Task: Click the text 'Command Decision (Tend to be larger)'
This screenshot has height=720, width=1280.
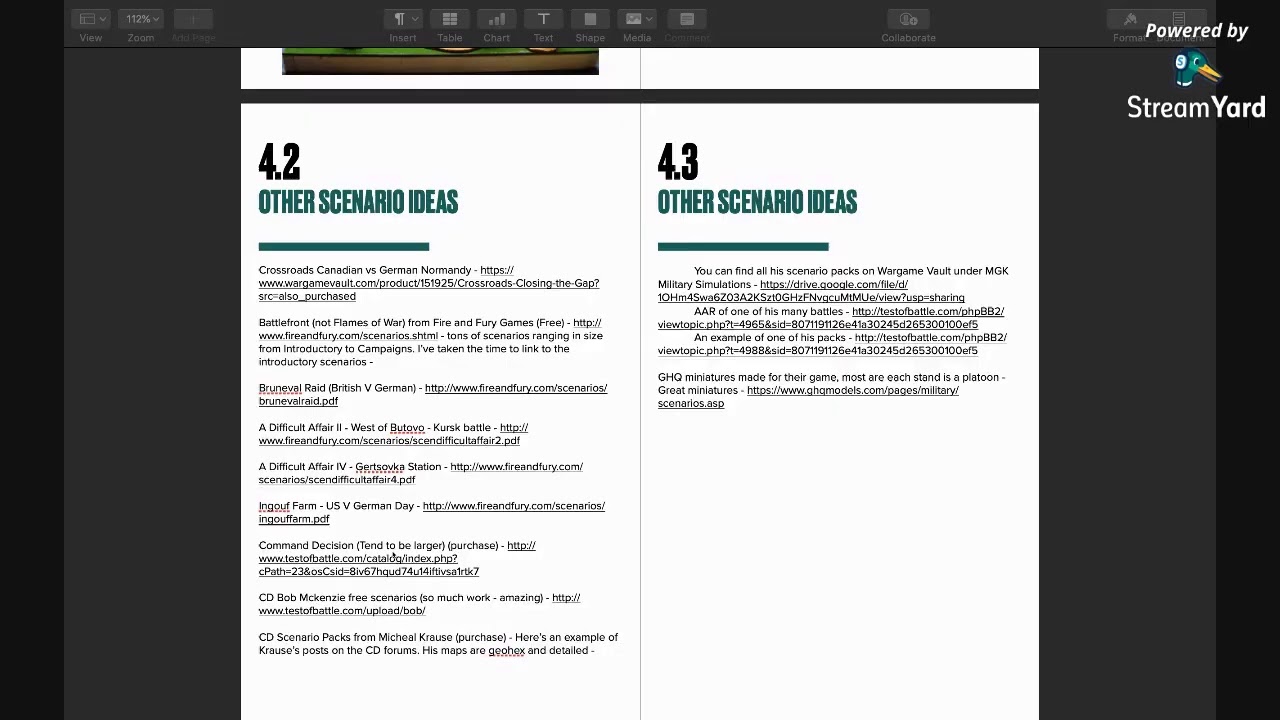Action: 351,545
